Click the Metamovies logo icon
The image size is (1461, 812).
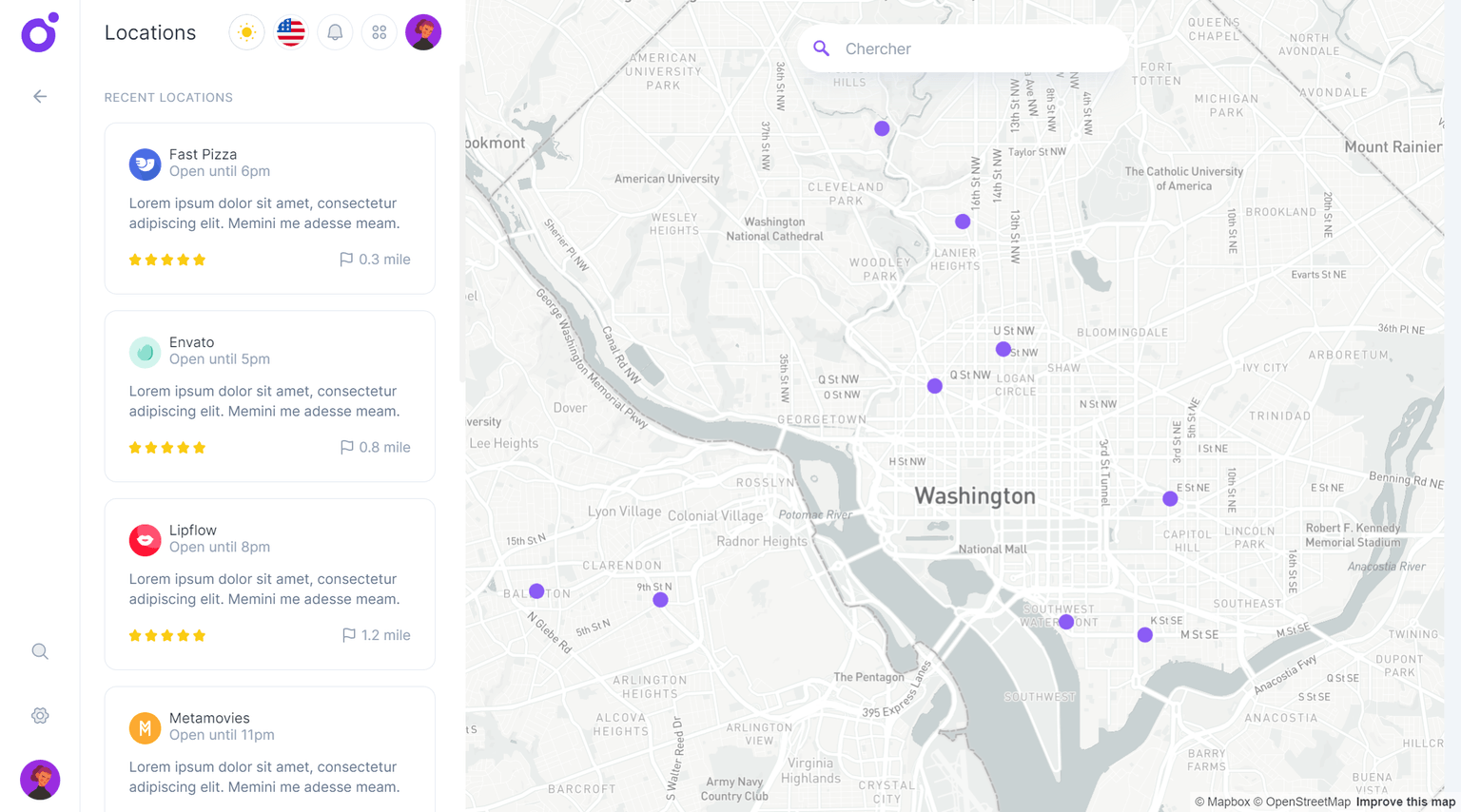click(145, 727)
